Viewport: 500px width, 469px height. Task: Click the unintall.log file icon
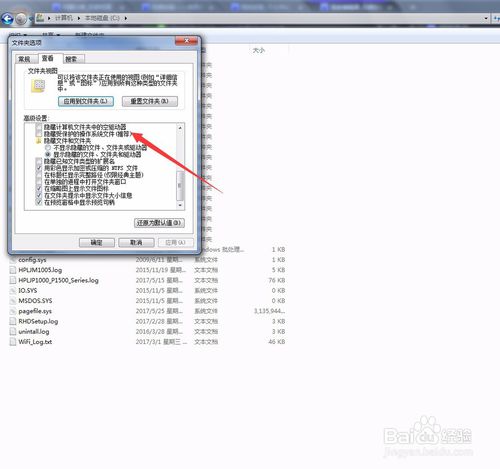coord(13,332)
